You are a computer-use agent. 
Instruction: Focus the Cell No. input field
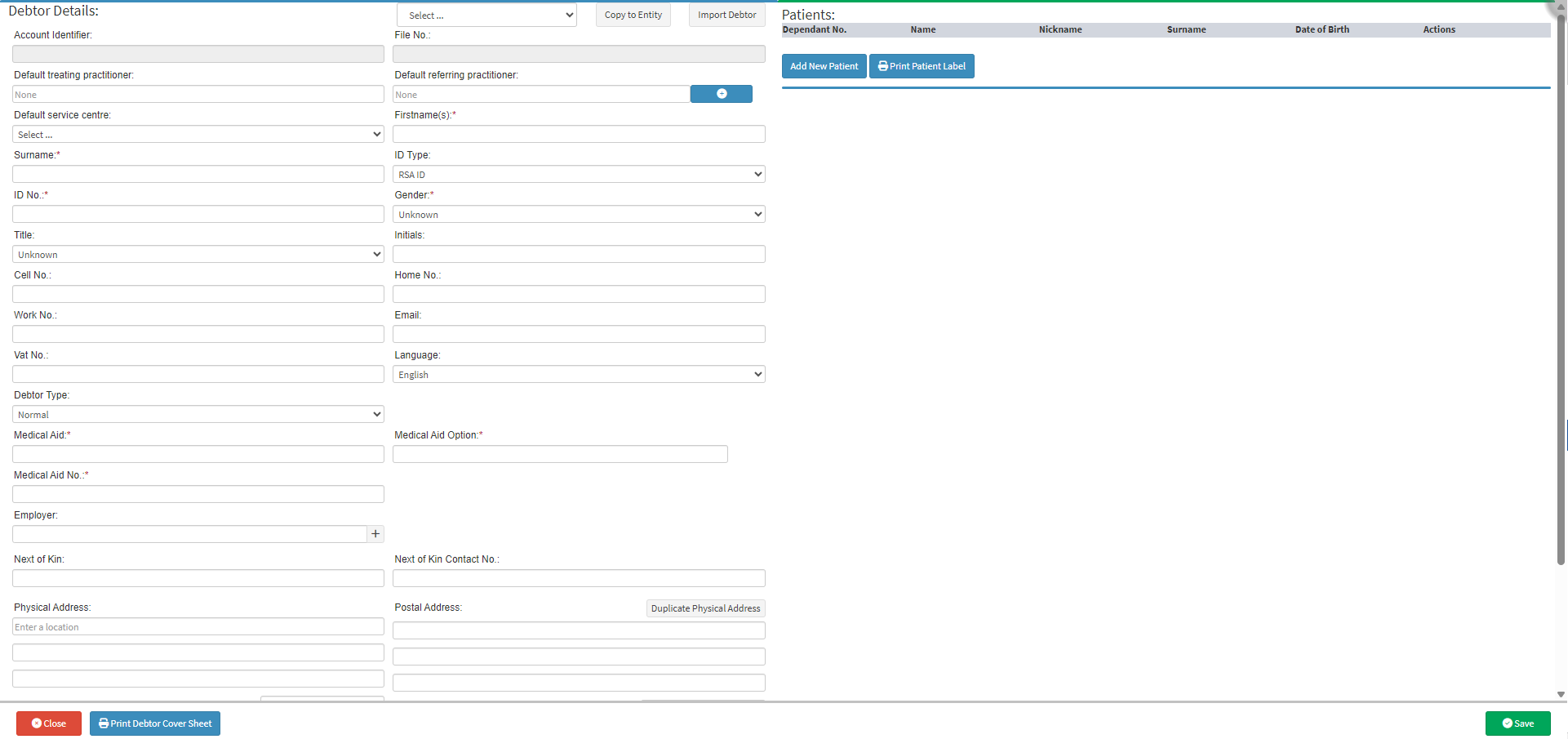click(x=198, y=294)
